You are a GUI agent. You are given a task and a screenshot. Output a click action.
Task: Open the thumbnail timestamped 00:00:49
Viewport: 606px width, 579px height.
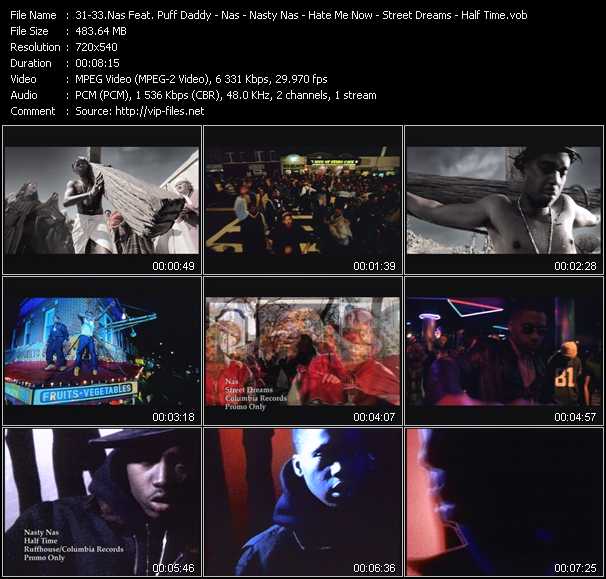point(102,200)
